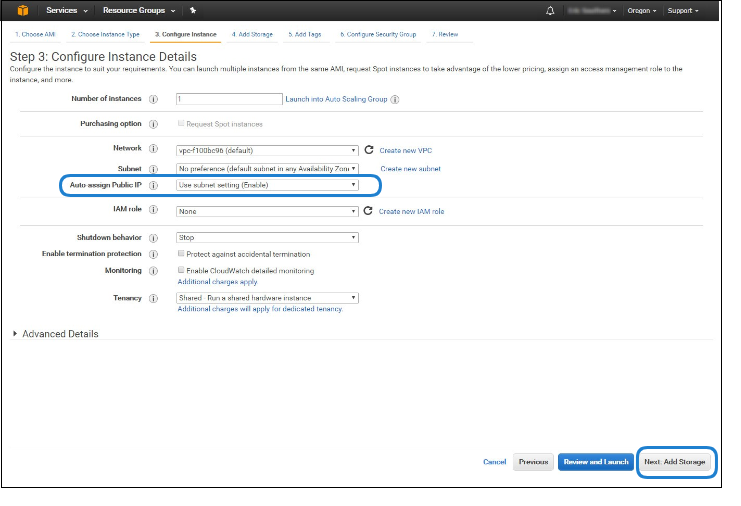Enable CloudWatch detailed monitoring checkbox
The image size is (741, 506).
pos(181,271)
